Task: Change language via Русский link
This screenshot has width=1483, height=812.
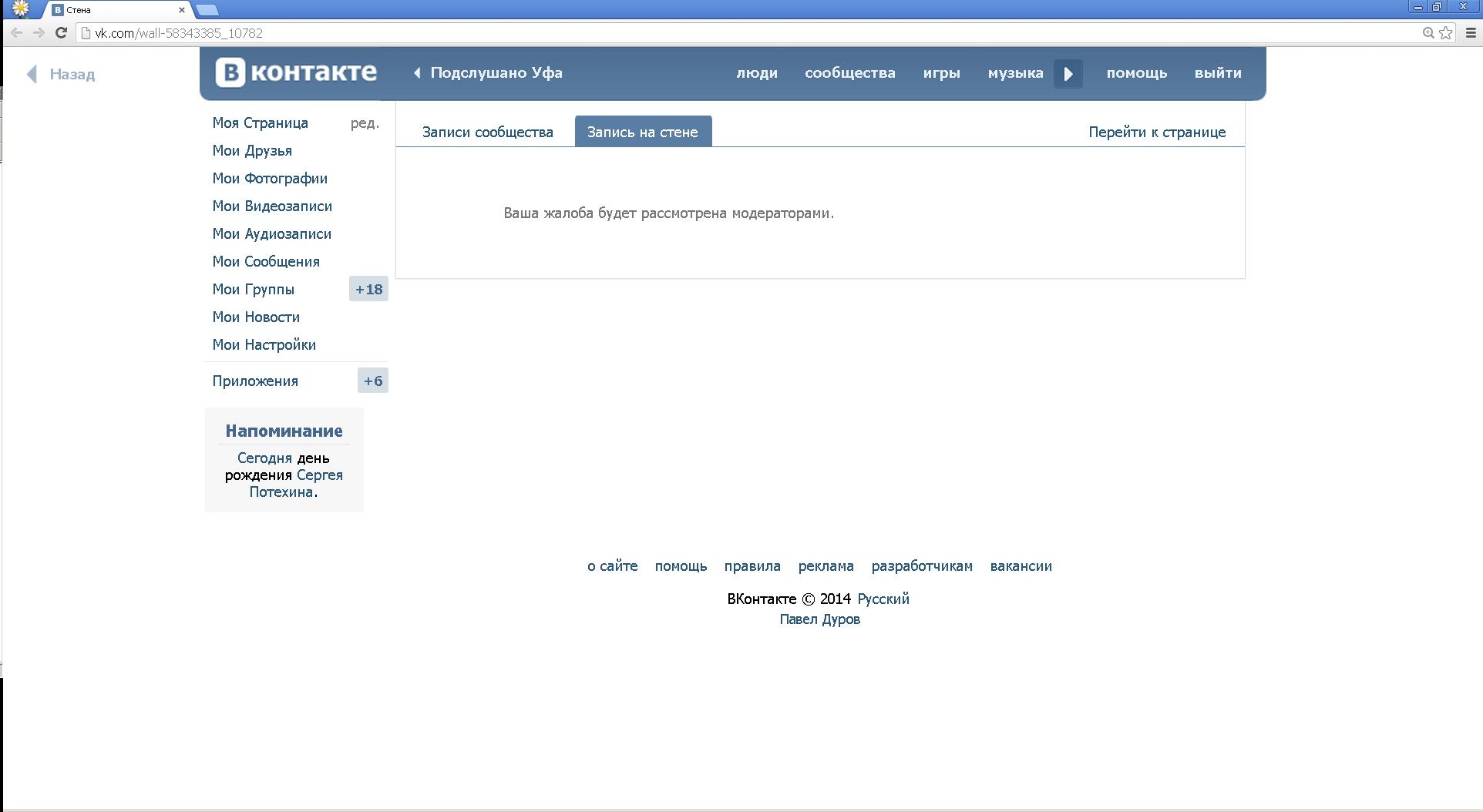Action: tap(883, 599)
